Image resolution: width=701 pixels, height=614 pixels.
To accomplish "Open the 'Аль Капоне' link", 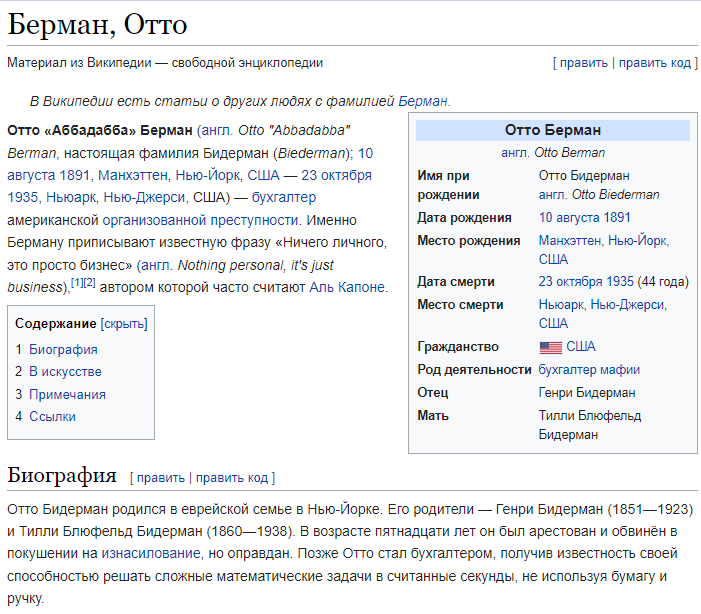I will tap(347, 287).
